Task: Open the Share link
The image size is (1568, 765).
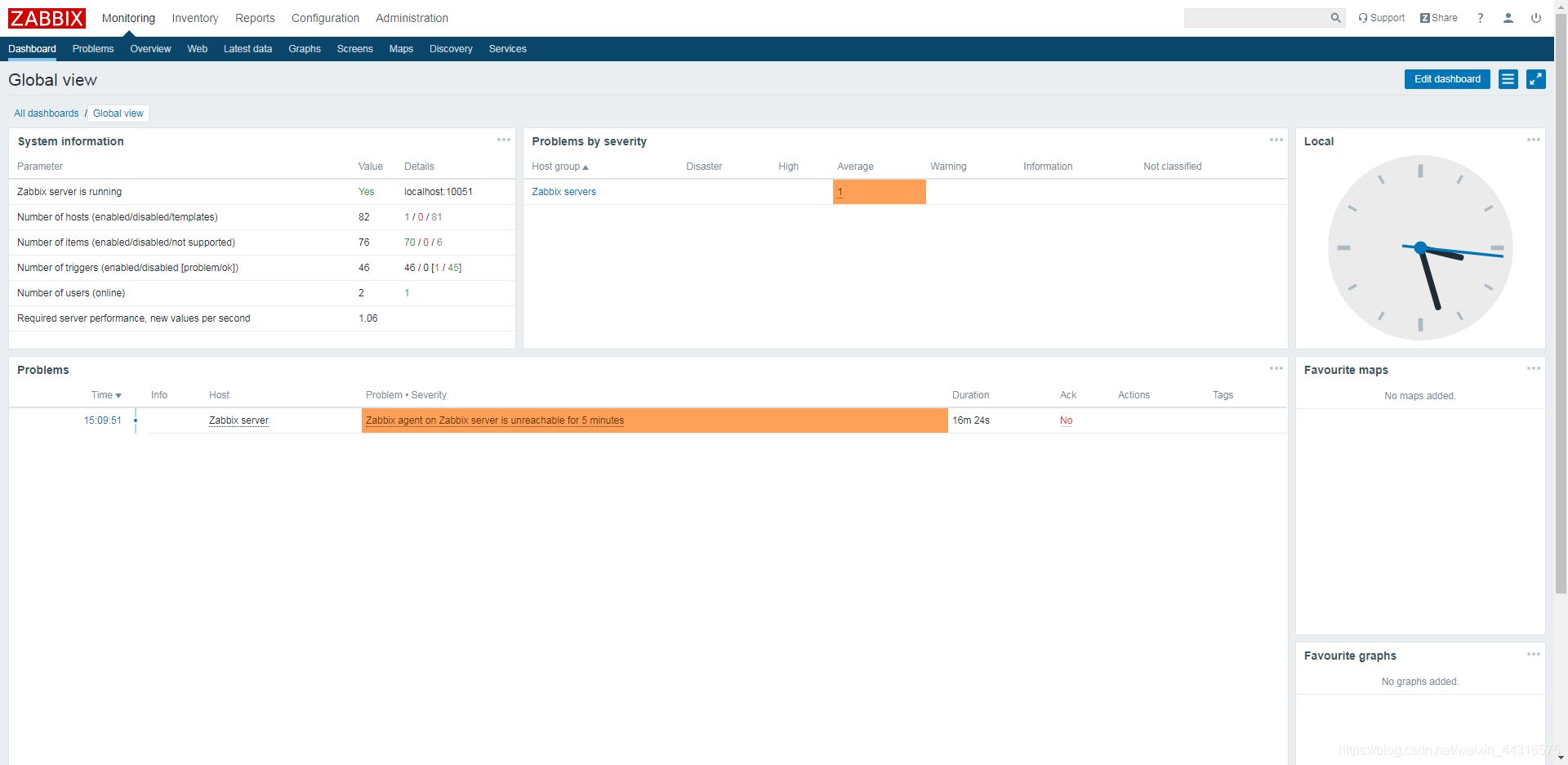Action: (1438, 18)
